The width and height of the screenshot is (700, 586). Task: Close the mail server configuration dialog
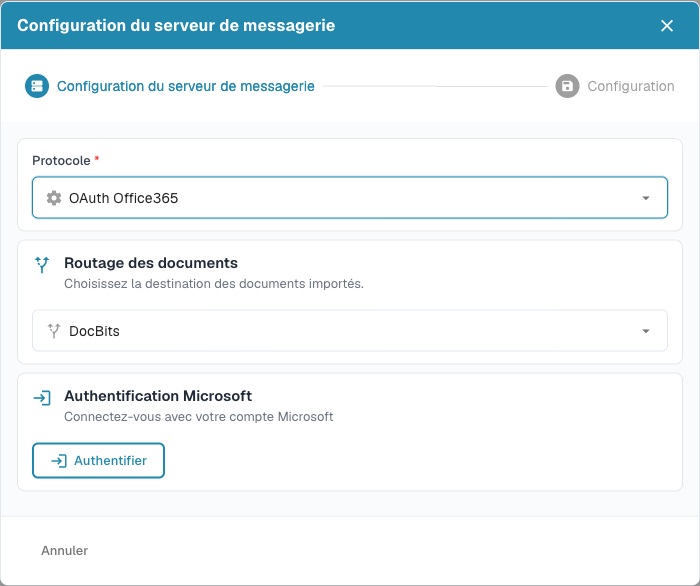tap(667, 26)
